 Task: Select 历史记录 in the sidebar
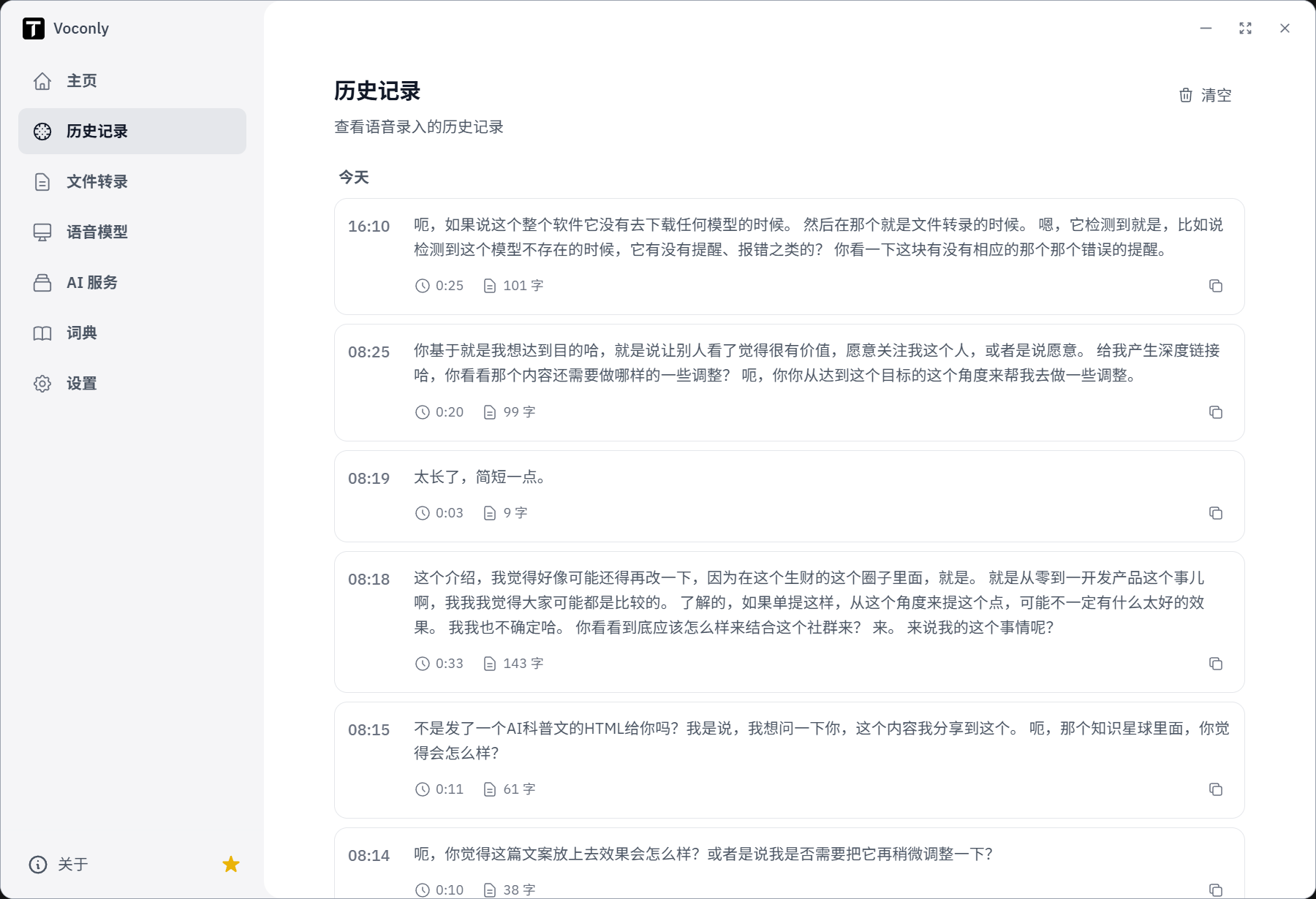[132, 131]
